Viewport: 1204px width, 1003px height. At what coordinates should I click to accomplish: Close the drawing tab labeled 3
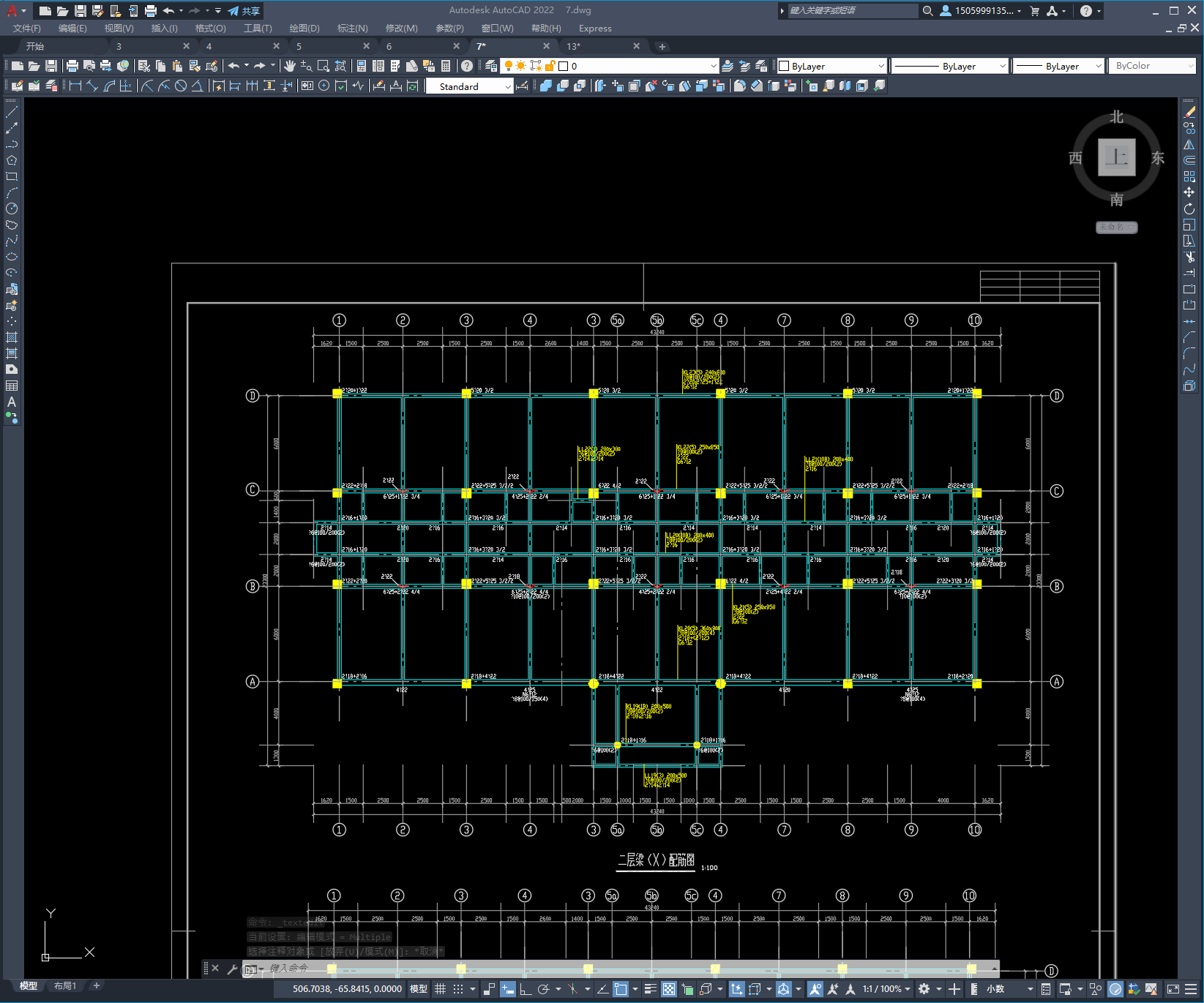point(186,46)
